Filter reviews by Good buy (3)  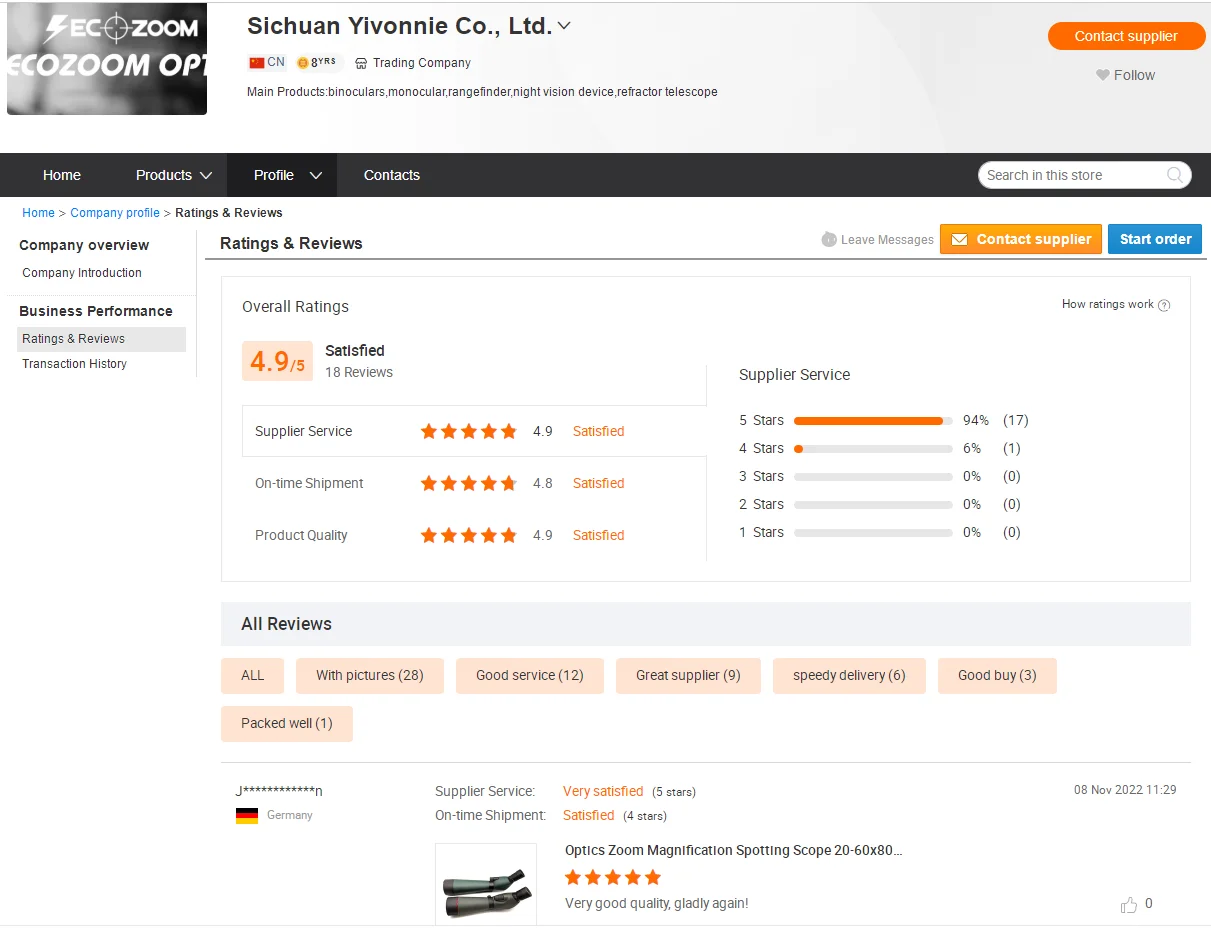point(997,676)
